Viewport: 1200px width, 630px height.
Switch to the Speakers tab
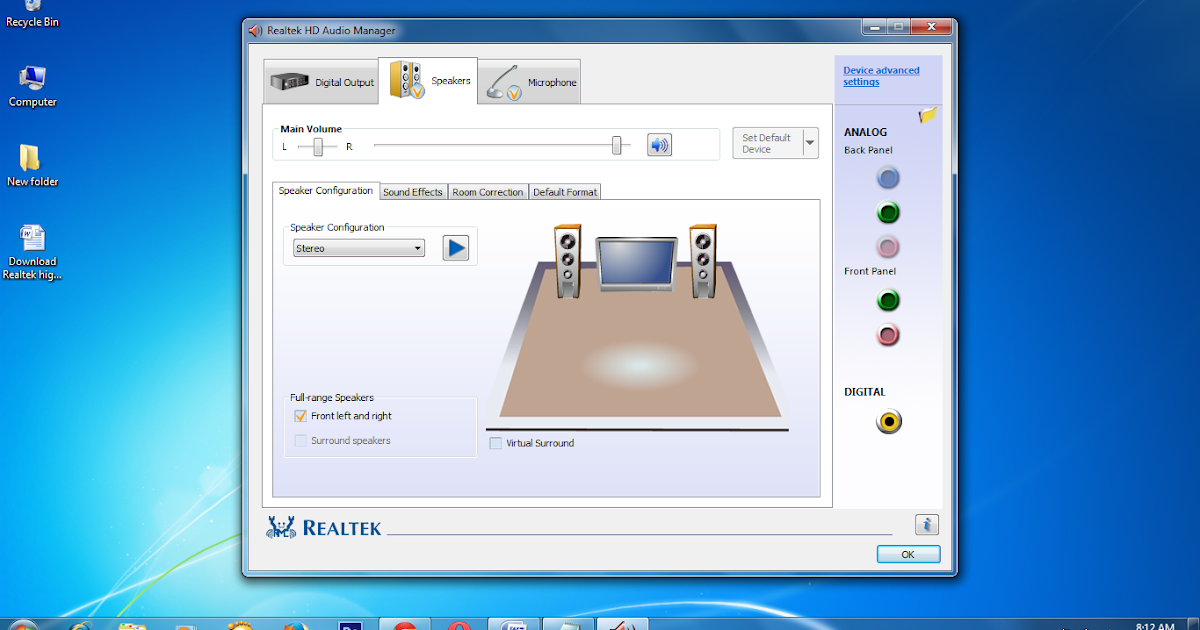[428, 80]
